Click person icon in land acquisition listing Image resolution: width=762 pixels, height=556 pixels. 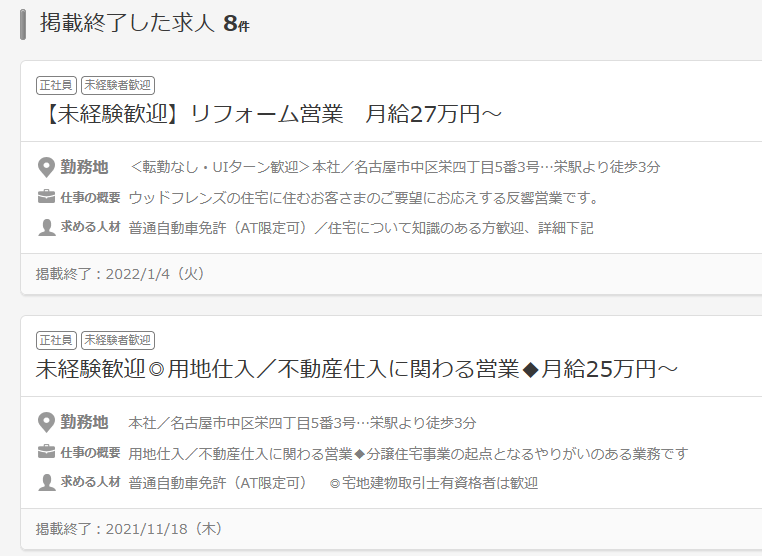[46, 483]
